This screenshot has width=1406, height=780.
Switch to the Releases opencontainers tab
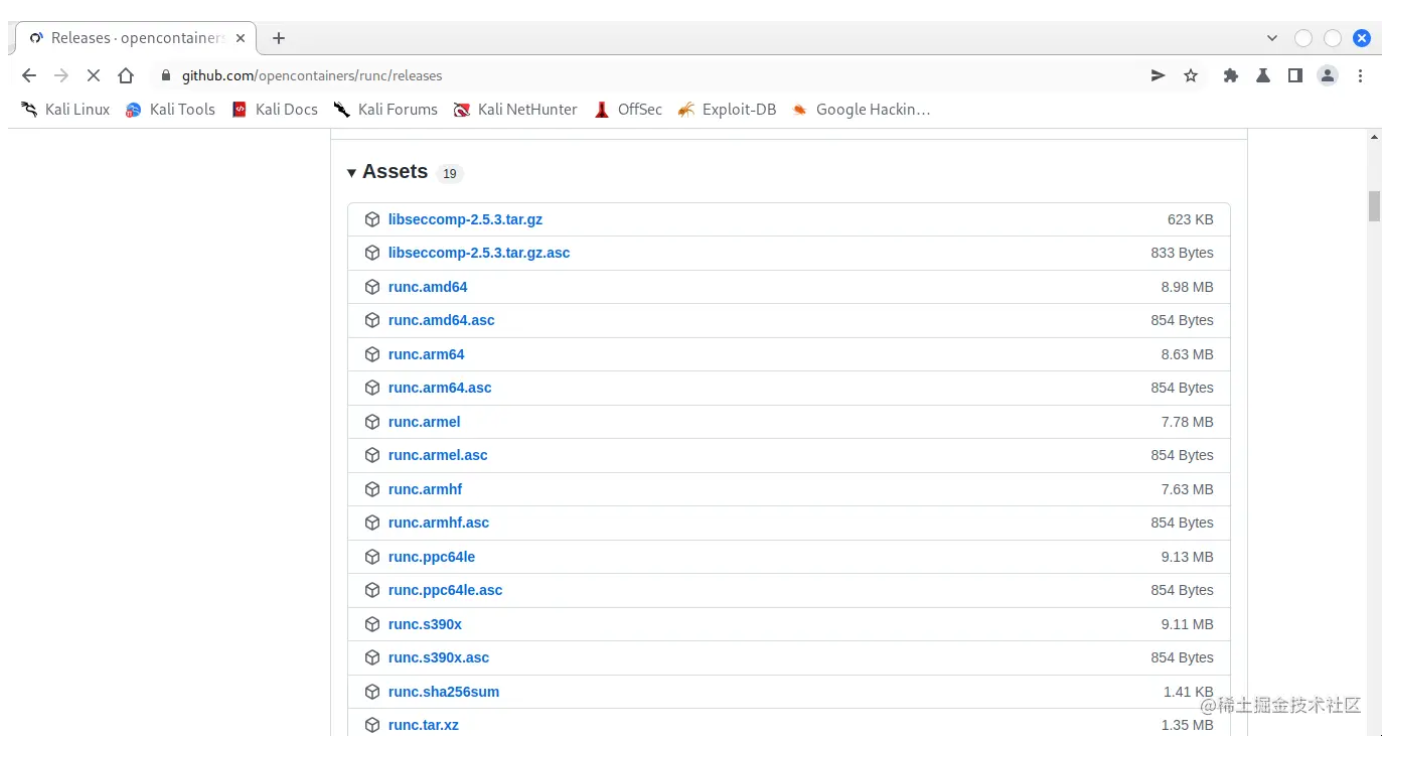tap(130, 38)
